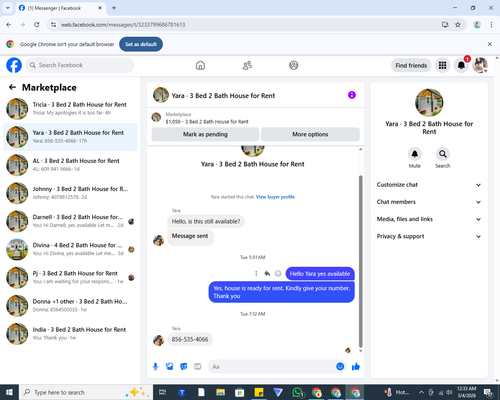Image resolution: width=500 pixels, height=400 pixels.
Task: Expand Chat members section
Action: (x=429, y=202)
